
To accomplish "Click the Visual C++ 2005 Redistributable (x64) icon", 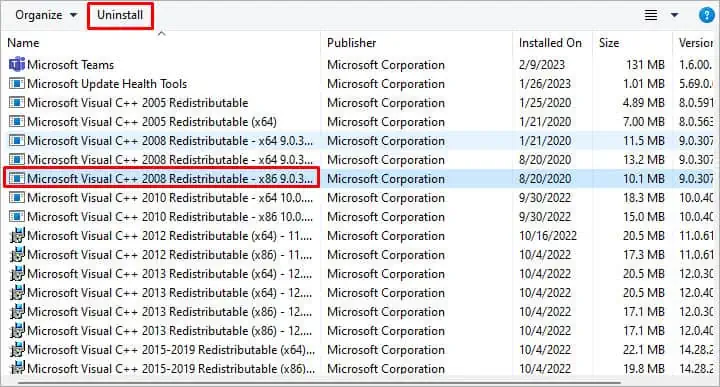I will [17, 122].
